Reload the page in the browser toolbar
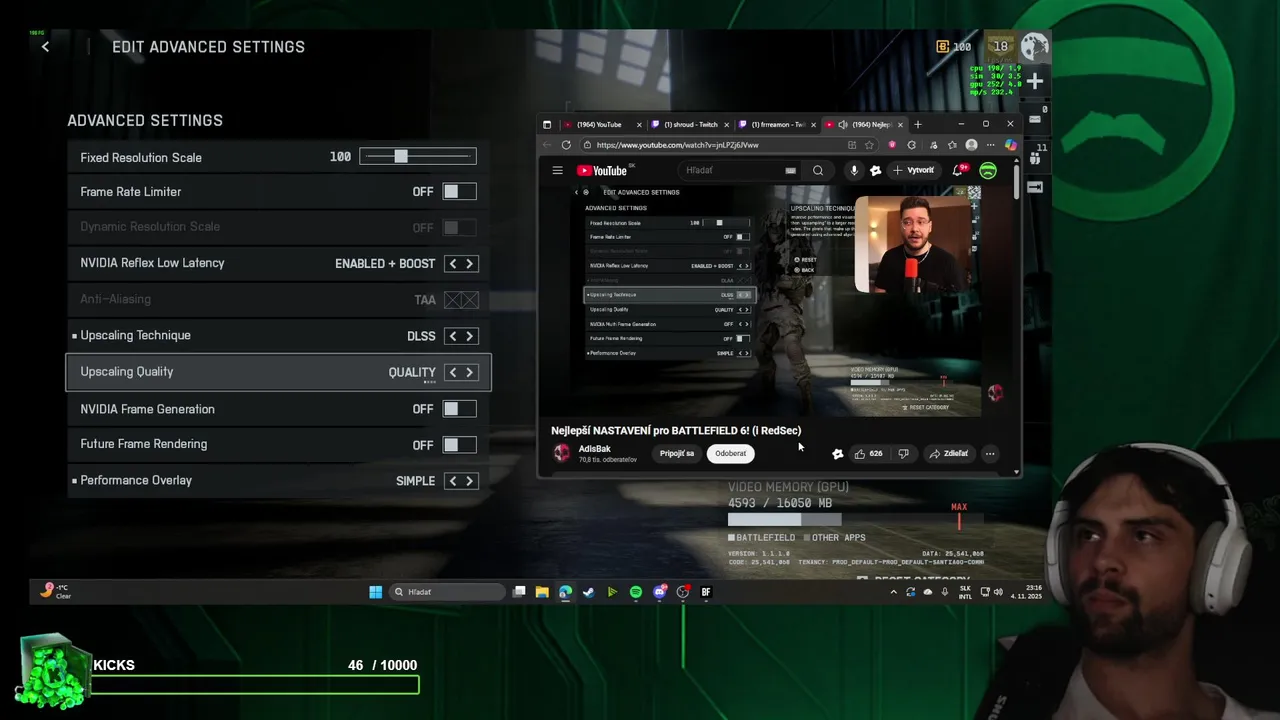The height and width of the screenshot is (720, 1280). (x=566, y=145)
